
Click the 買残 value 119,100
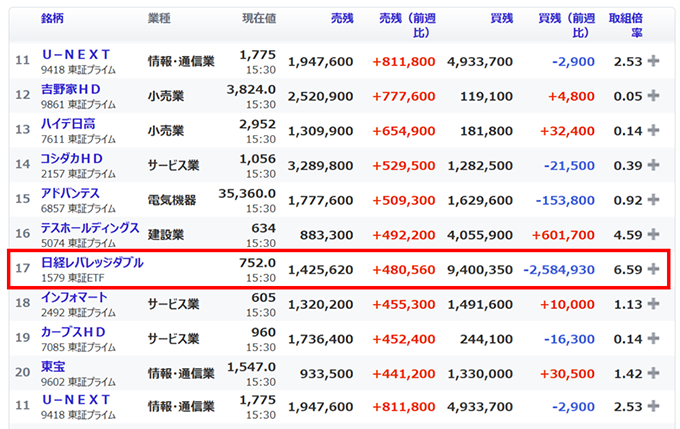pyautogui.click(x=487, y=96)
